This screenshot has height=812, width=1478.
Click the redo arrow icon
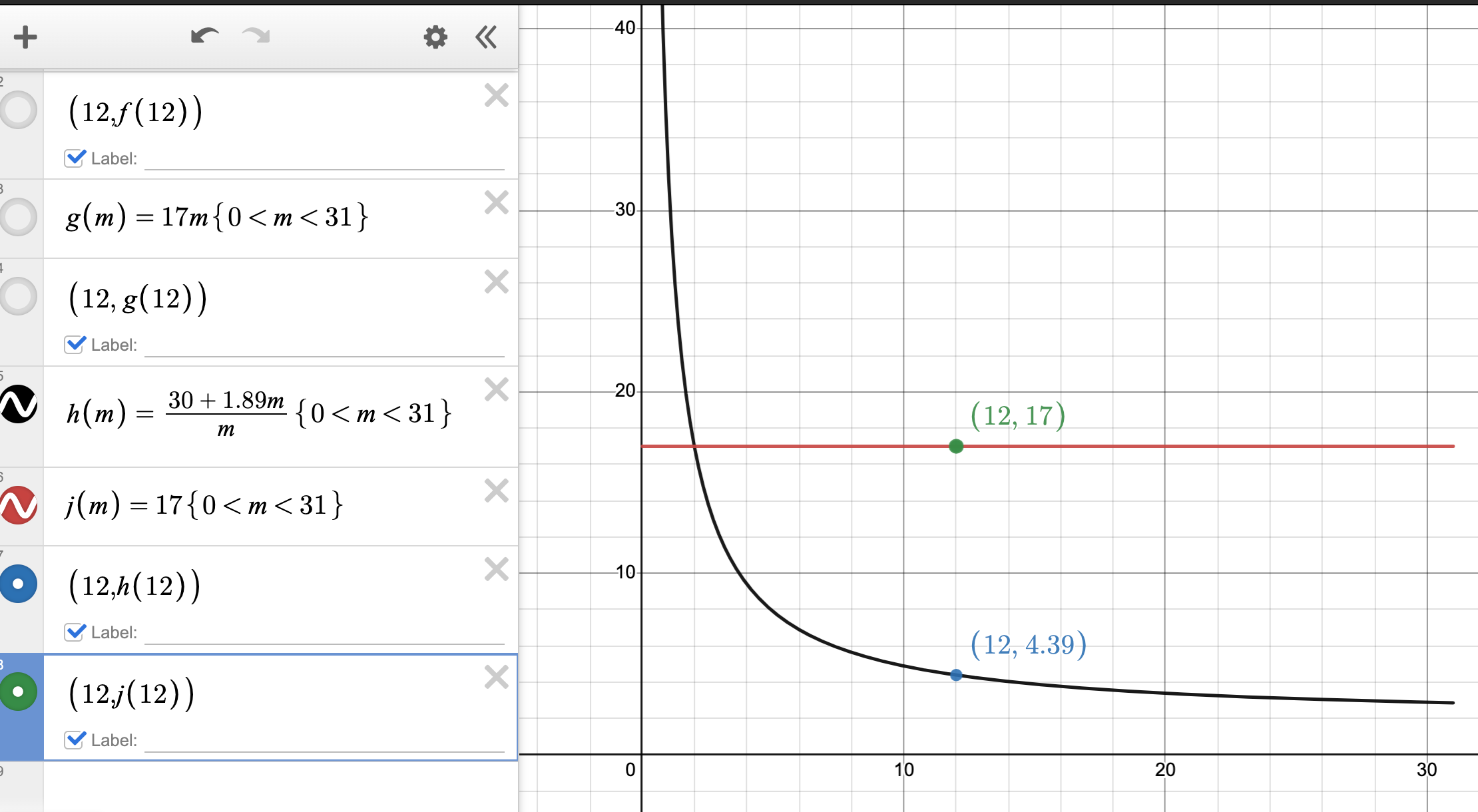click(256, 36)
